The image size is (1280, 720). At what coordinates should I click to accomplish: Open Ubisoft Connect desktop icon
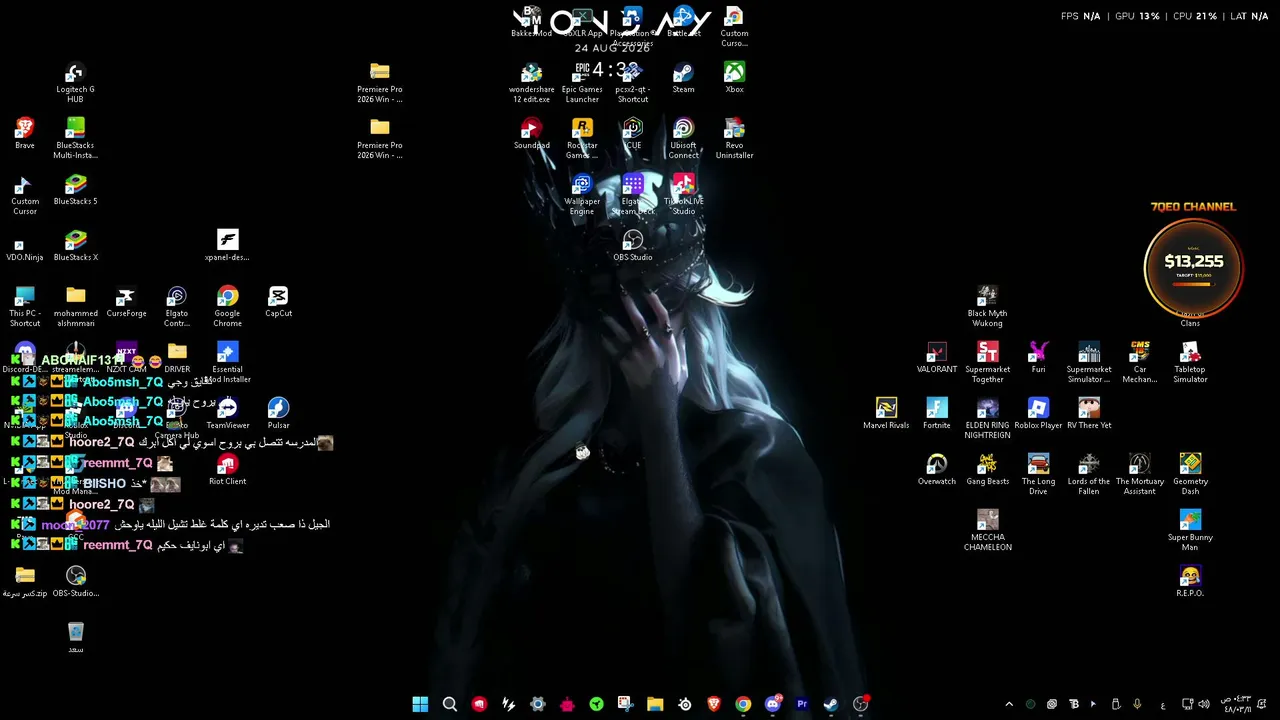(683, 139)
